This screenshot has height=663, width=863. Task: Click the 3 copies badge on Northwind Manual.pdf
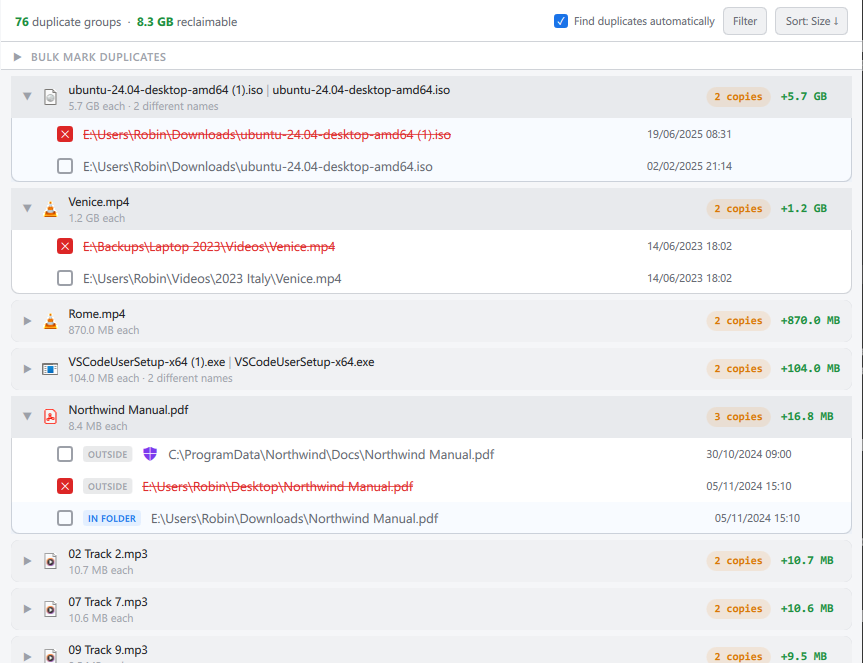tap(738, 417)
